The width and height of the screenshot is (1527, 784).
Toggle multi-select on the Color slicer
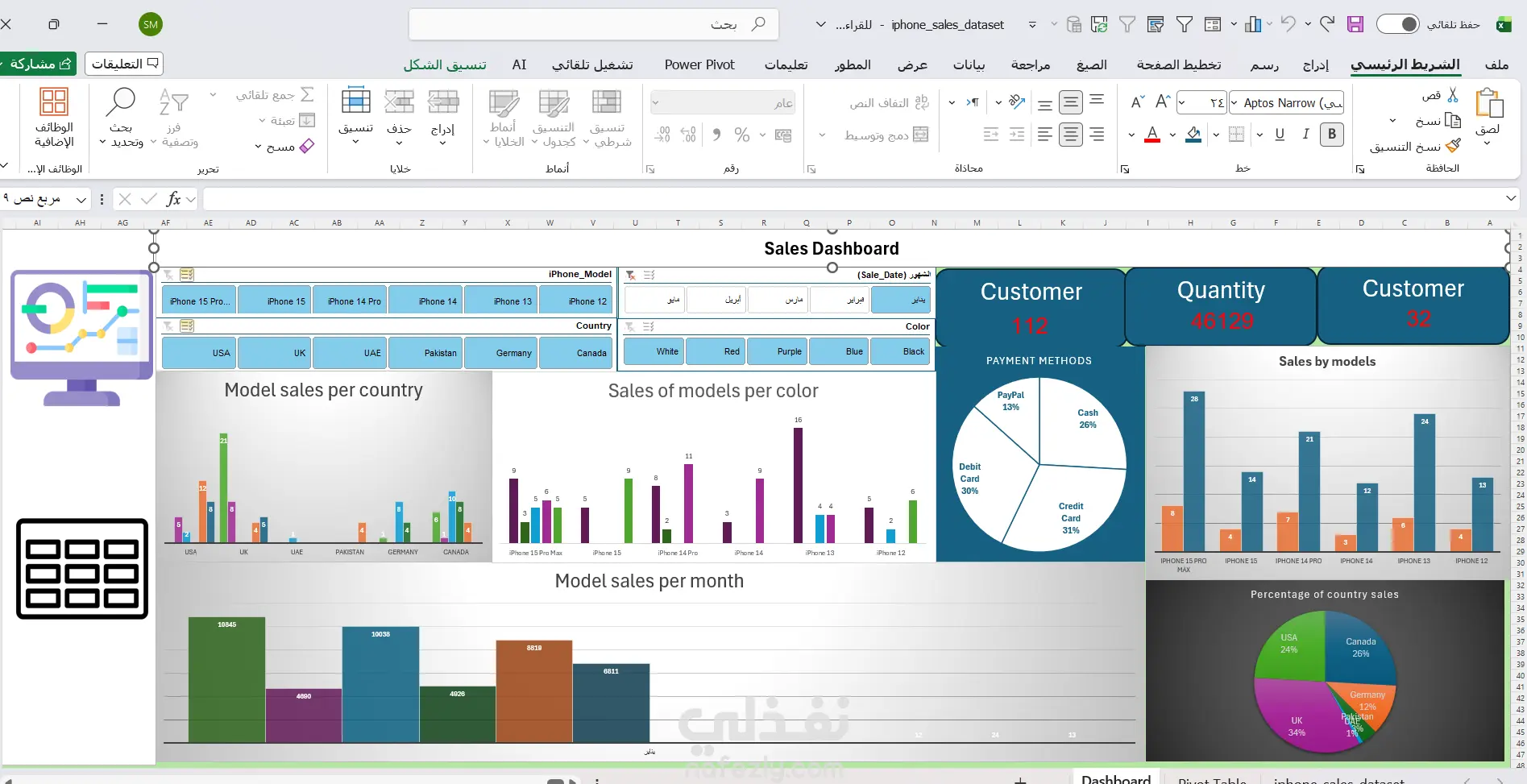pyautogui.click(x=649, y=326)
